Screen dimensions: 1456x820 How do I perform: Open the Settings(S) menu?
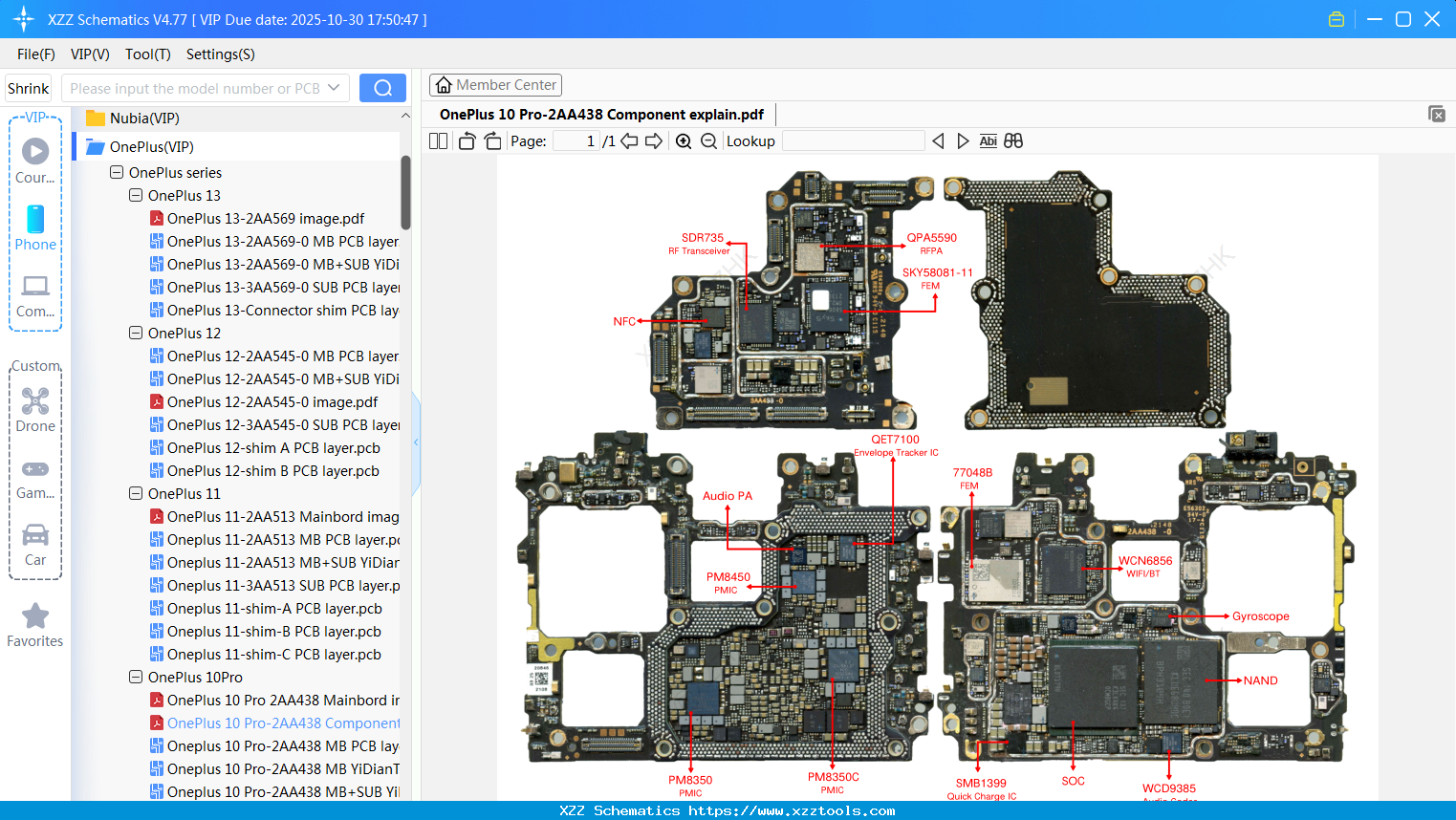coord(220,54)
